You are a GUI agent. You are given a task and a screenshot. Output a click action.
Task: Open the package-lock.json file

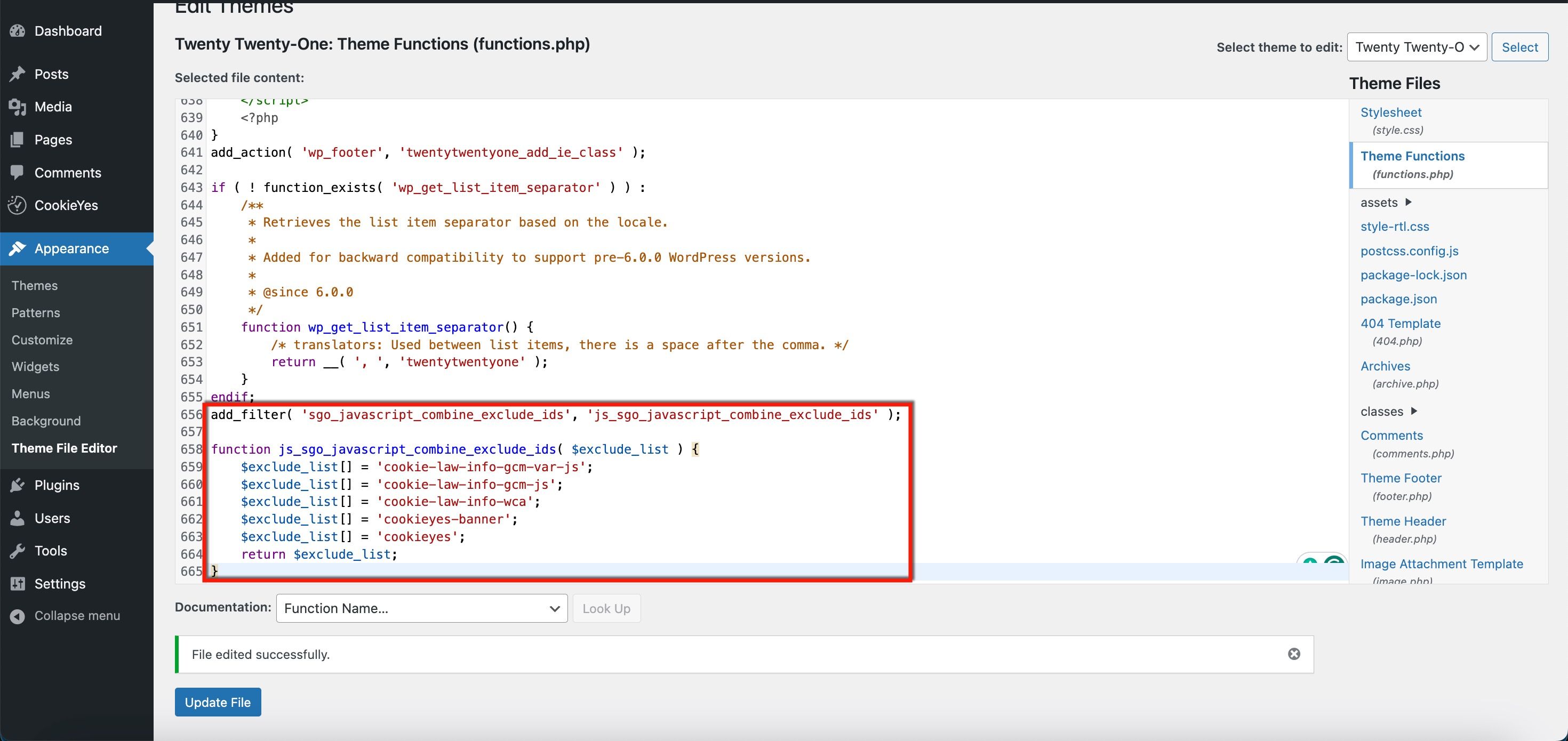[1413, 275]
